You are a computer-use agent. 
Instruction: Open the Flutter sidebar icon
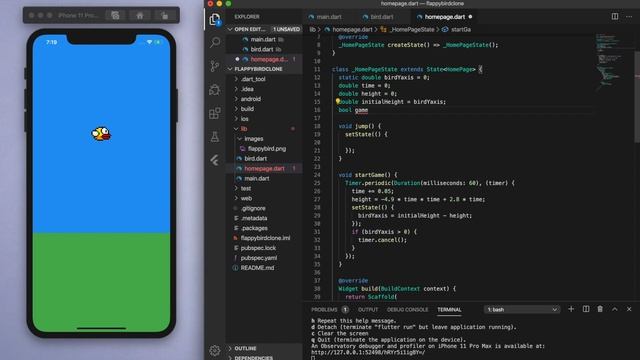click(215, 160)
